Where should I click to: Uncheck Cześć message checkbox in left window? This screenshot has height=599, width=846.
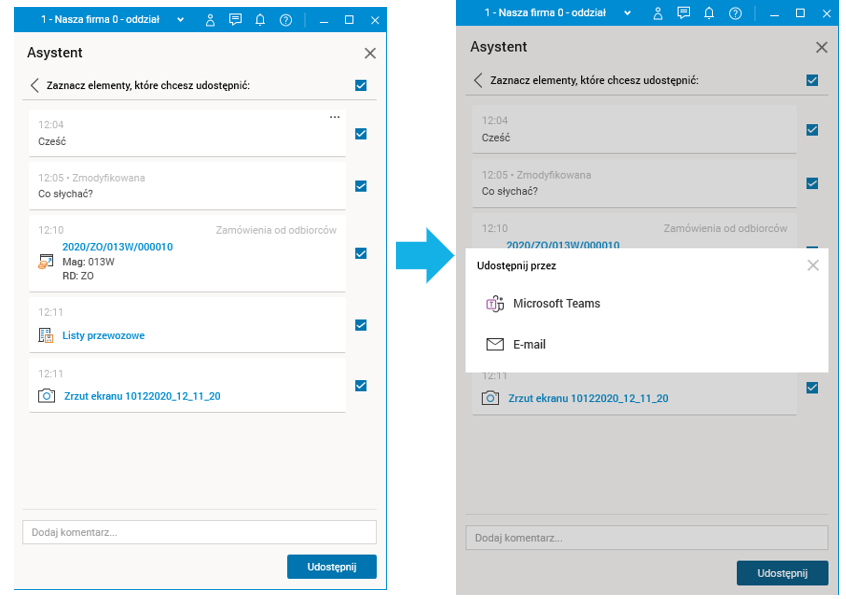pos(361,134)
